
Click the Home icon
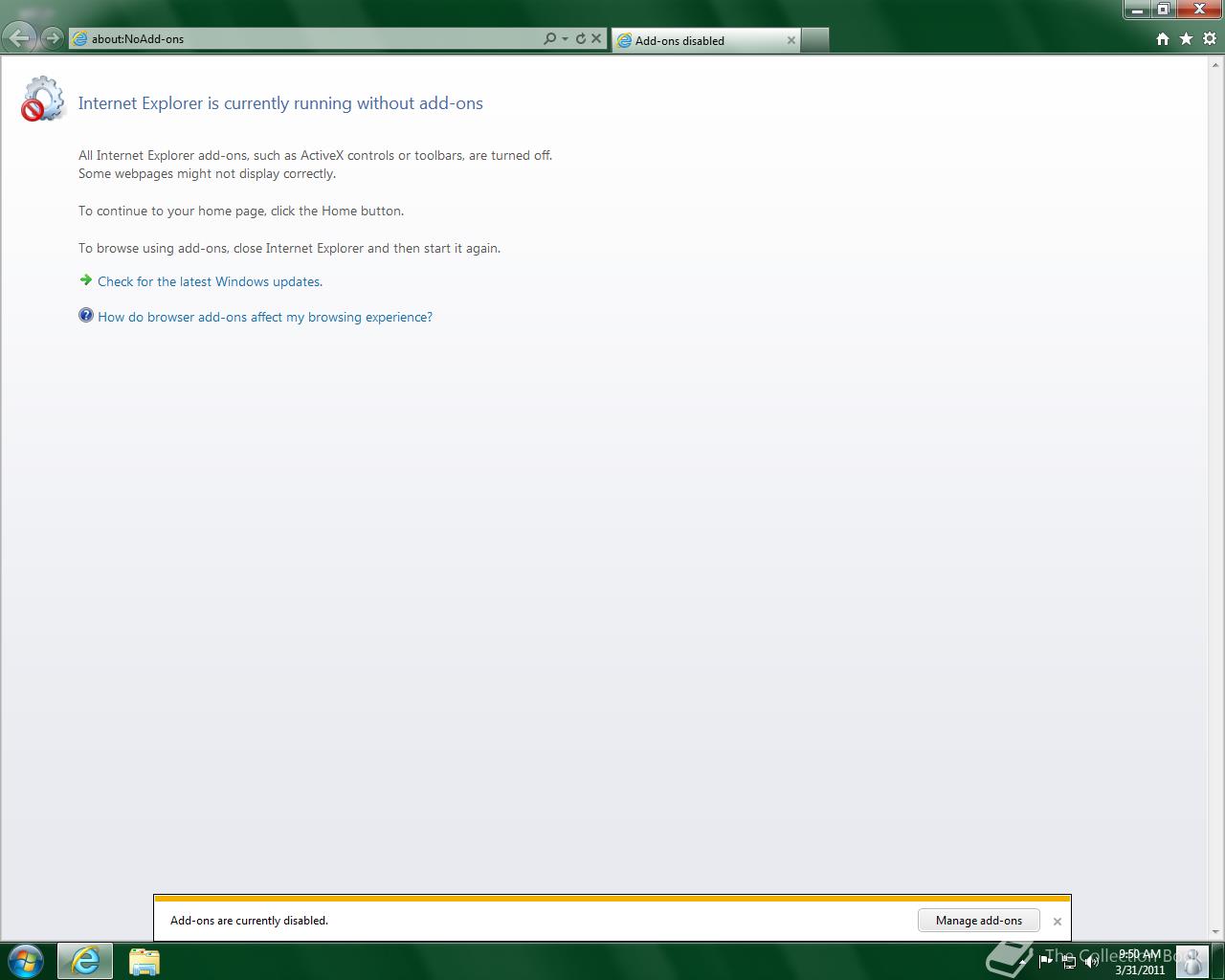tap(1163, 39)
